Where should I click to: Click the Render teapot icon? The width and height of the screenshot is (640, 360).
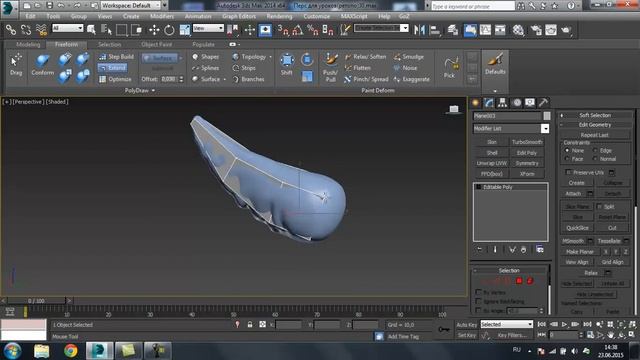[x=566, y=30]
